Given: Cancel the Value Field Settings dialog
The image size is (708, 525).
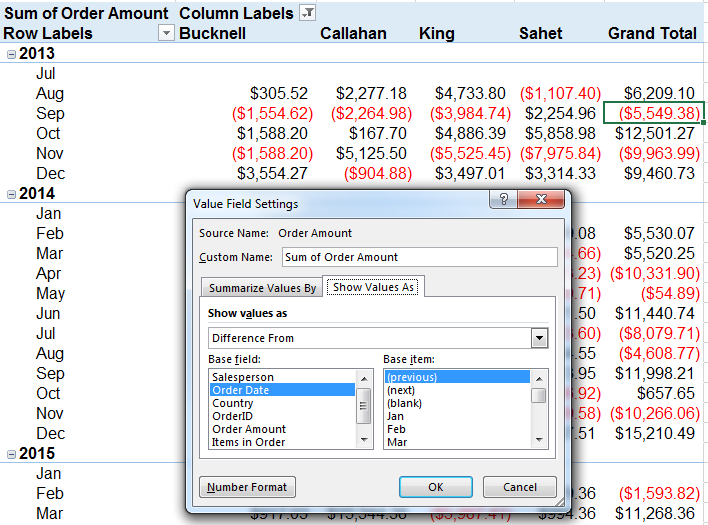Looking at the screenshot, I should coord(519,487).
